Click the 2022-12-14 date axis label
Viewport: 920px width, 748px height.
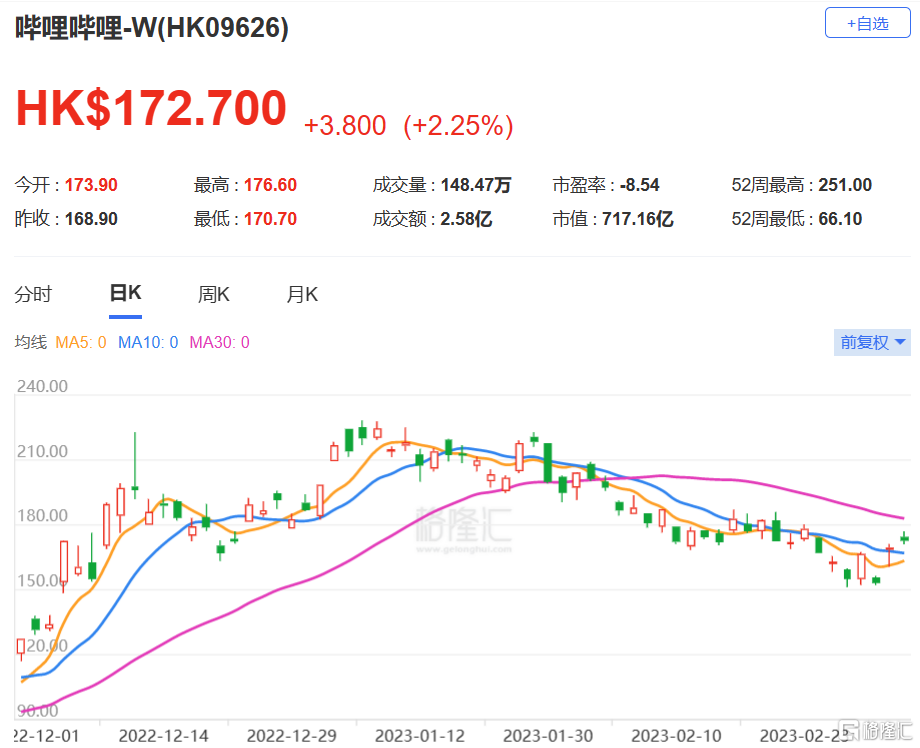pyautogui.click(x=164, y=736)
